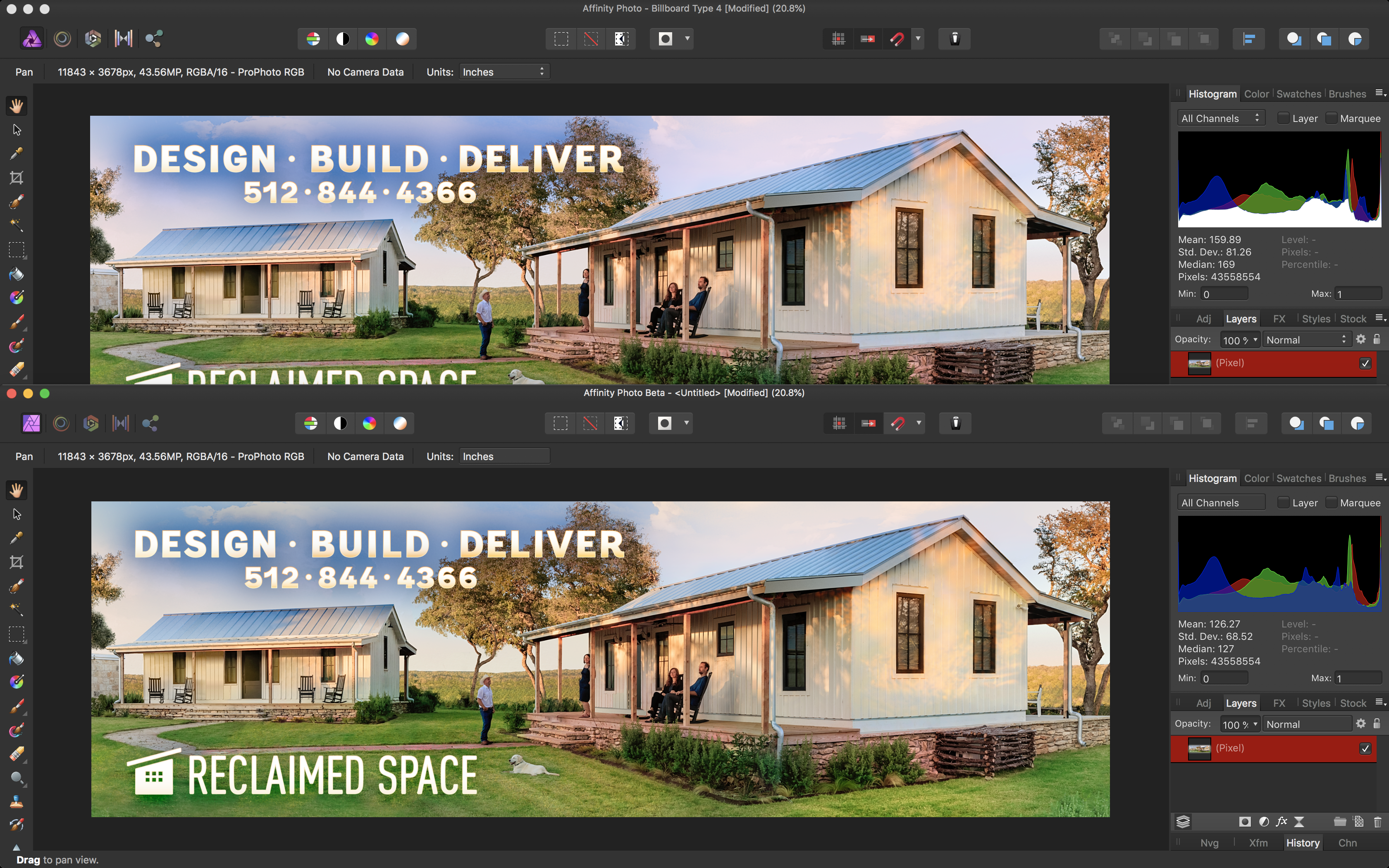
Task: Select Hand pan tool in top window
Action: click(x=17, y=106)
